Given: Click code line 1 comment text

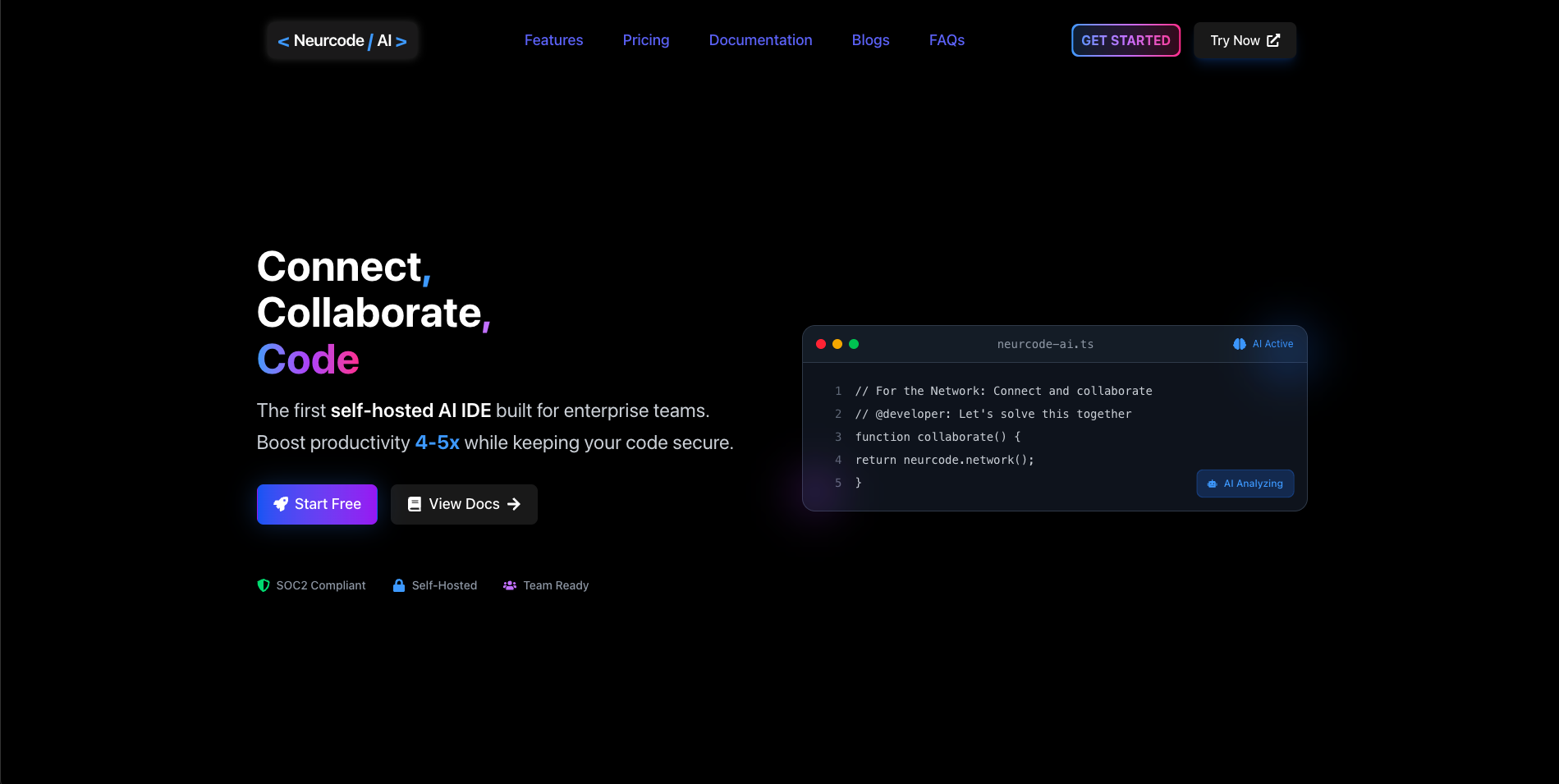Looking at the screenshot, I should [x=1003, y=391].
